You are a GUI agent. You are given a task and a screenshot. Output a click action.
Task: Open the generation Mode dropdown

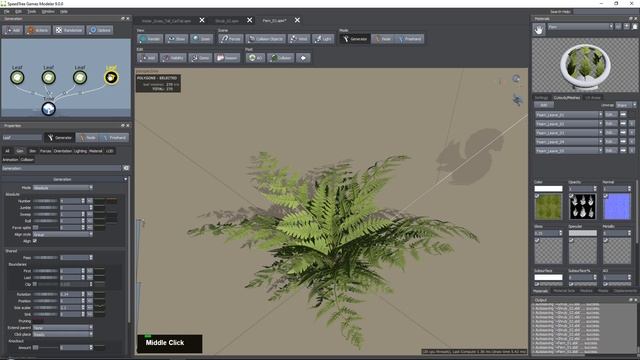(63, 188)
